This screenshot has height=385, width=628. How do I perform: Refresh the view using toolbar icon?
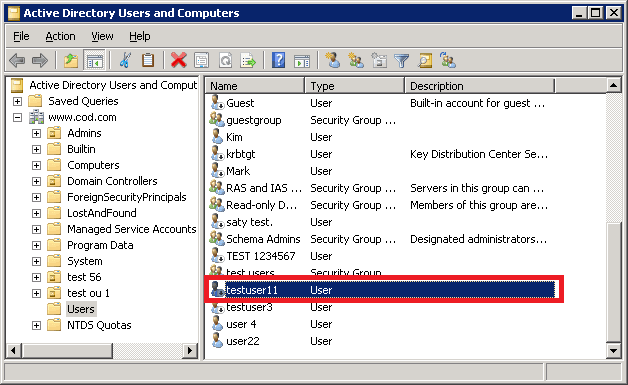click(225, 60)
